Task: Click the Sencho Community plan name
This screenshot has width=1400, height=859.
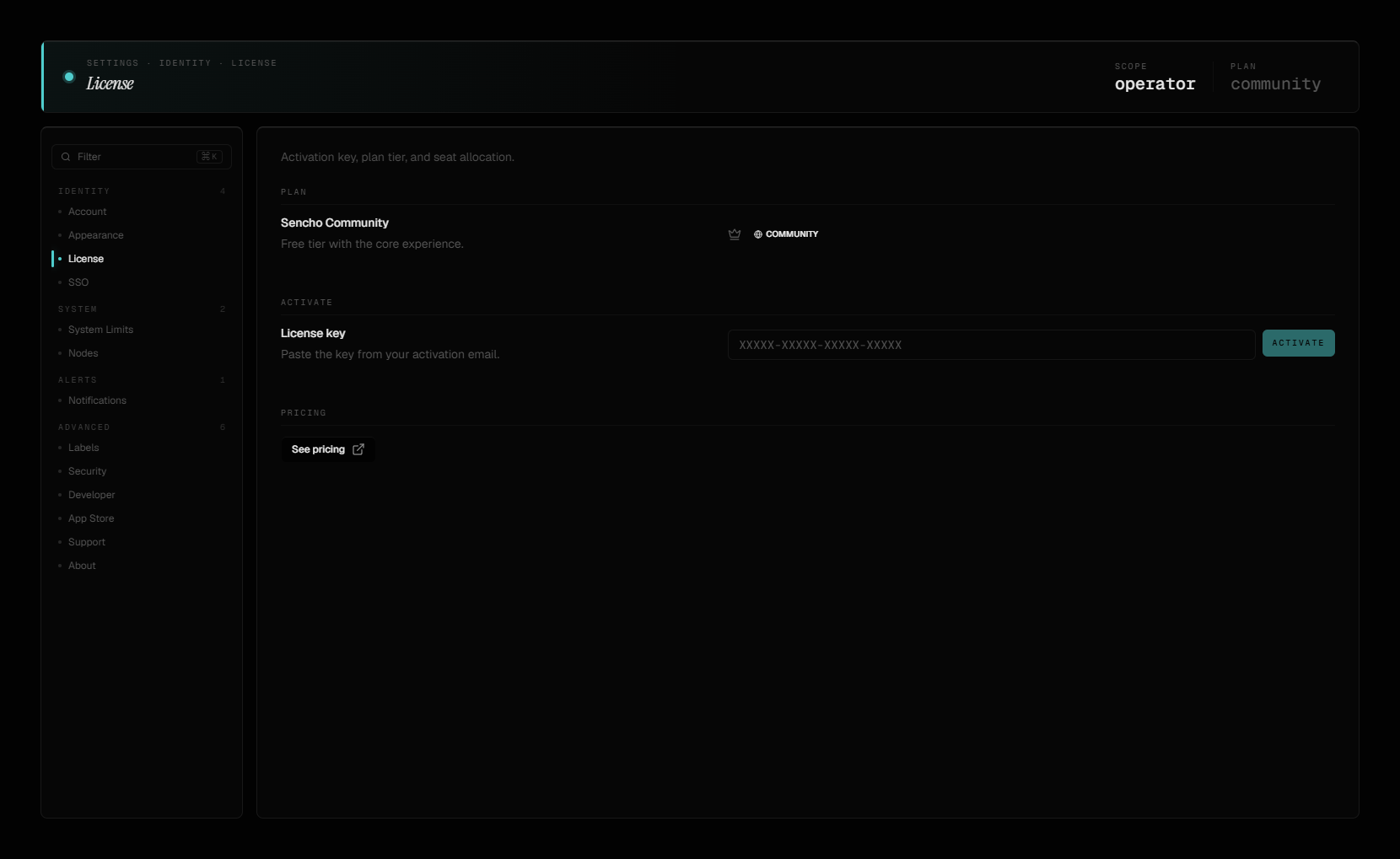Action: [335, 223]
